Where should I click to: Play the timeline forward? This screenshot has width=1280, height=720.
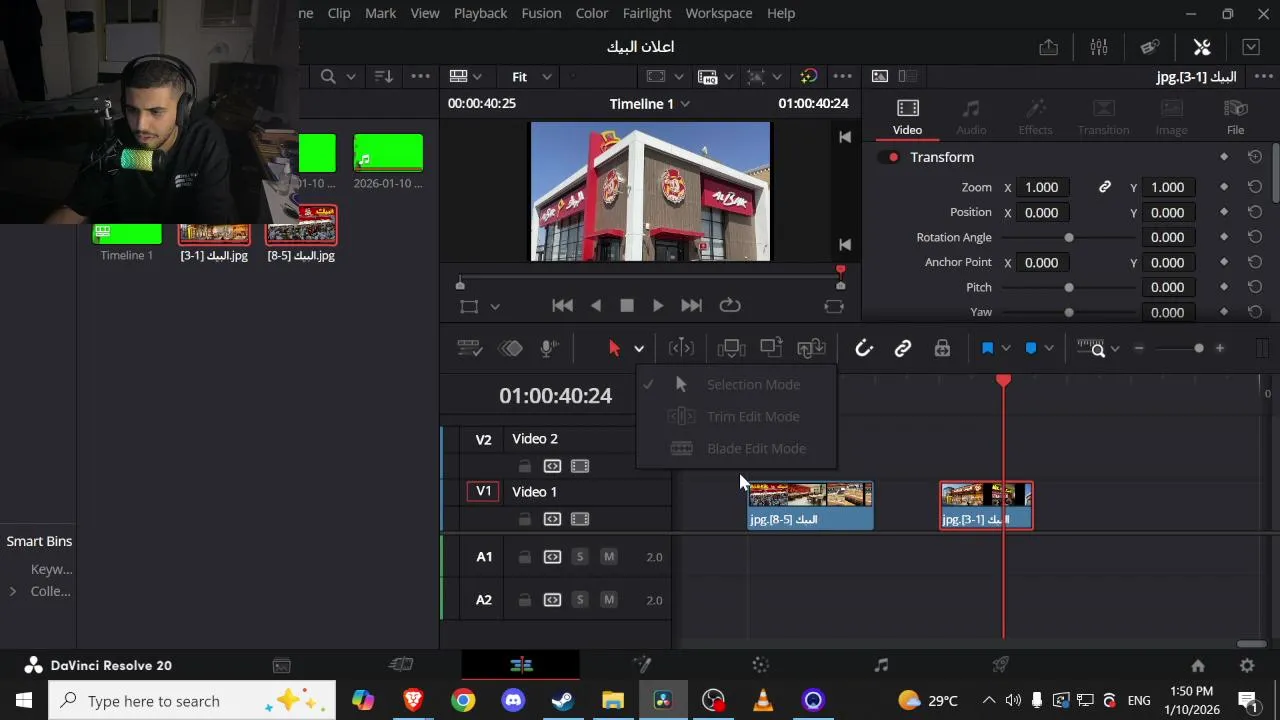click(x=658, y=306)
